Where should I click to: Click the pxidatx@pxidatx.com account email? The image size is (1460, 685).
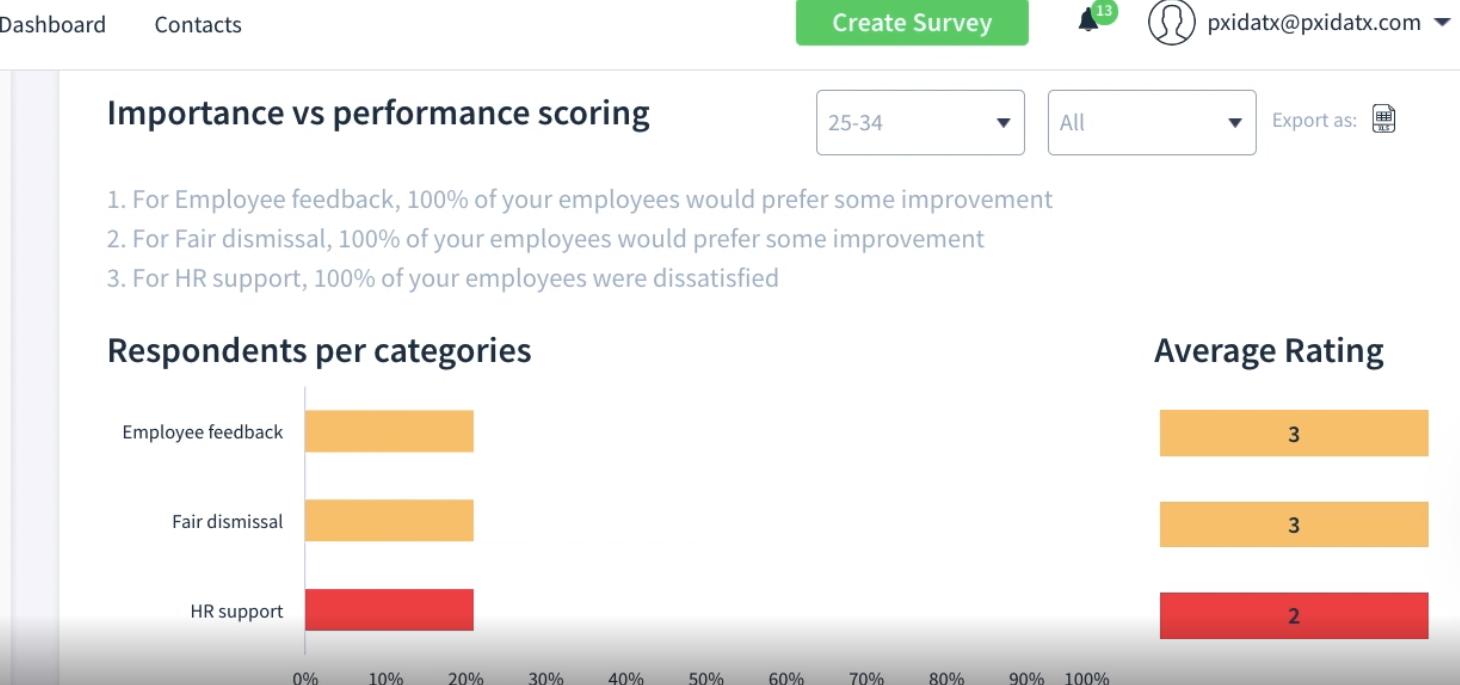tap(1314, 23)
